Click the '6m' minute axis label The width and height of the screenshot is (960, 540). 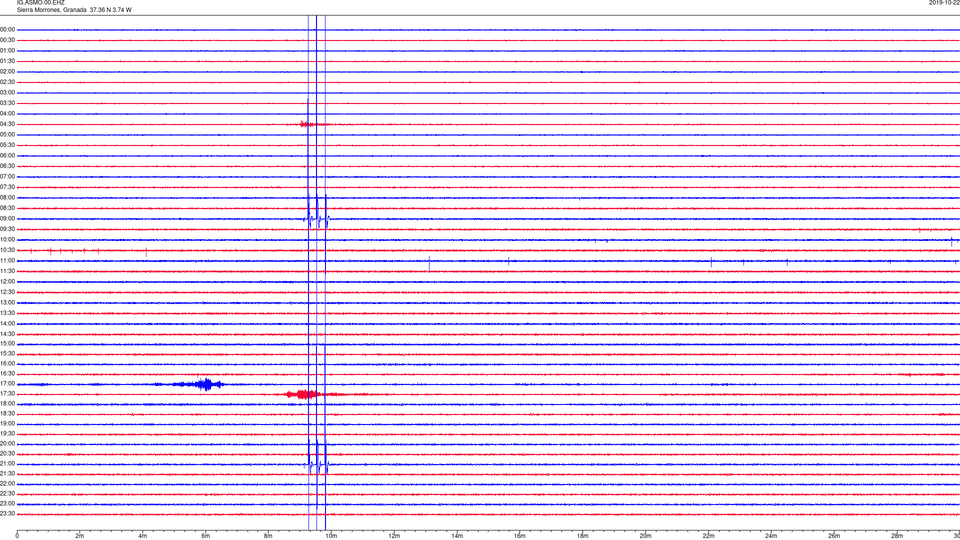click(206, 536)
